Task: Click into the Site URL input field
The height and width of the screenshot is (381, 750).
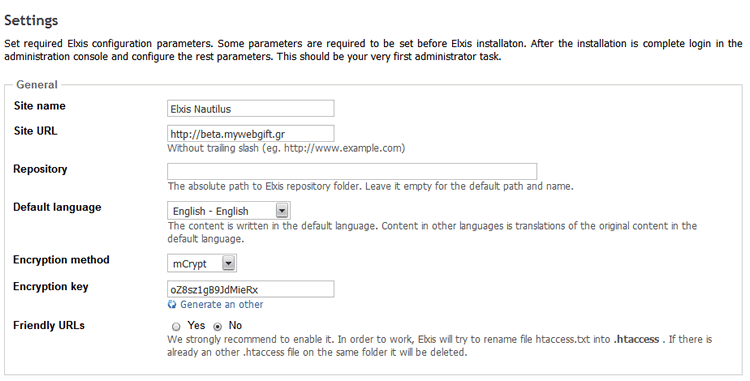Action: click(x=251, y=134)
